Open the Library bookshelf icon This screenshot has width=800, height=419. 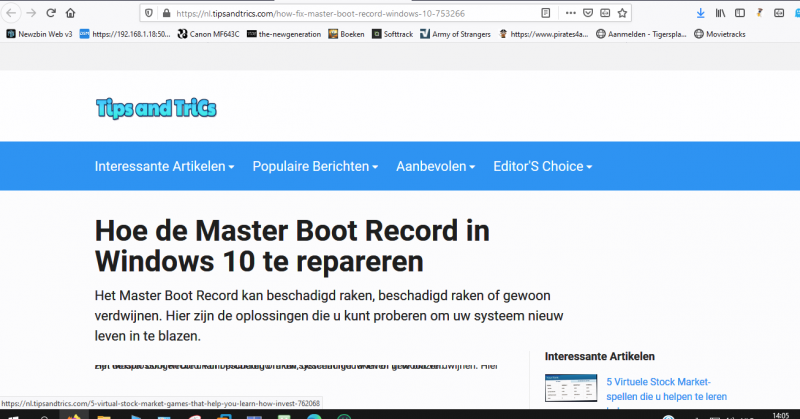pyautogui.click(x=718, y=13)
